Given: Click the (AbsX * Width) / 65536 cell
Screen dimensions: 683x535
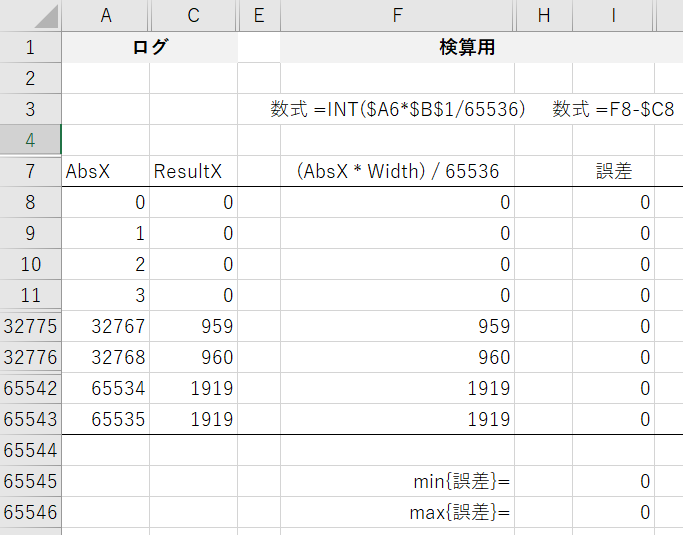Looking at the screenshot, I should (x=398, y=171).
